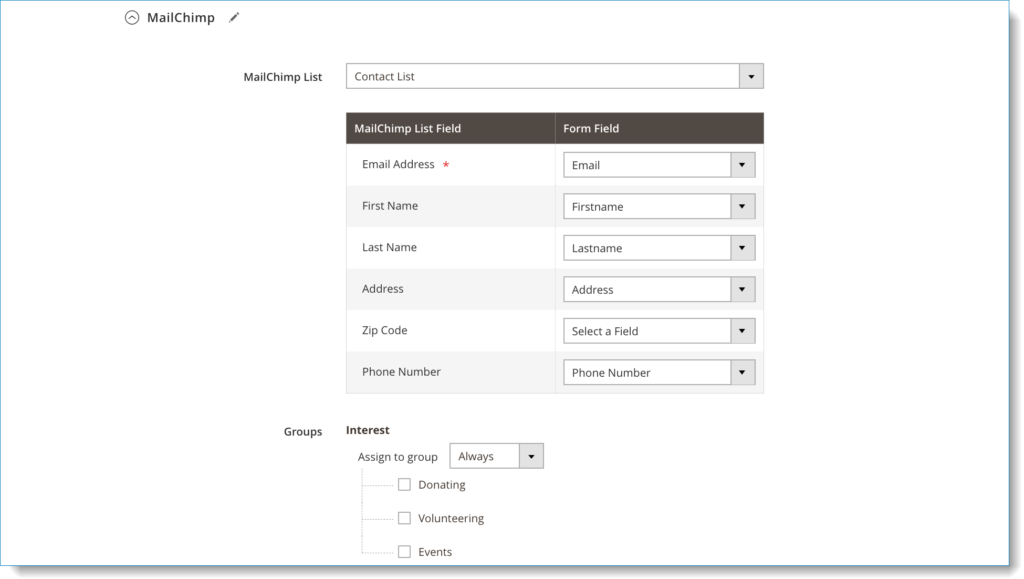Click the arrow on Email form field
1024x579 pixels.
pos(743,165)
